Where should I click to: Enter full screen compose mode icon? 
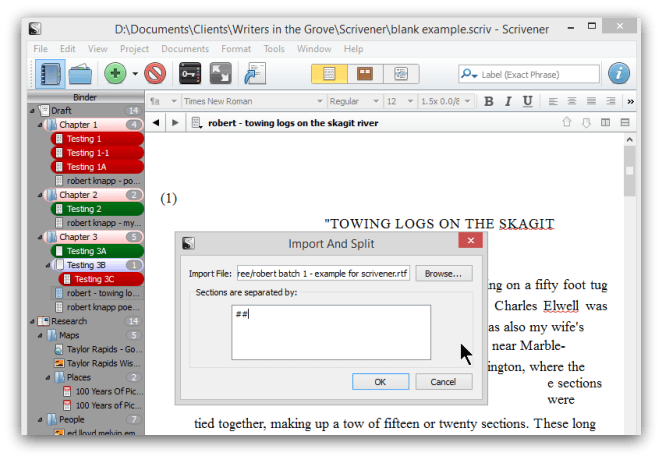[221, 73]
